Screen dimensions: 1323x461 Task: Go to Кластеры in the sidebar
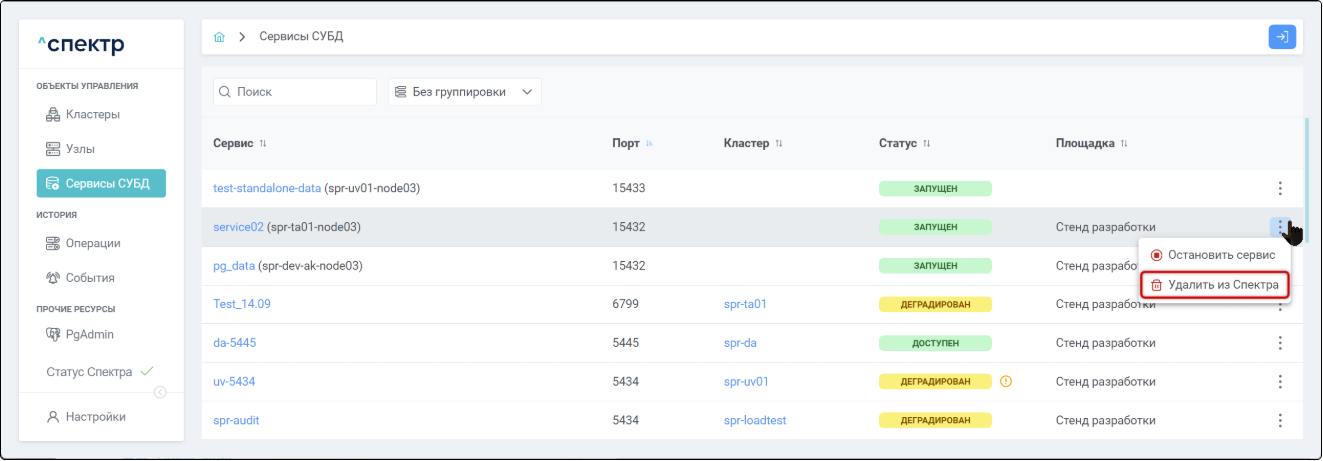(93, 114)
